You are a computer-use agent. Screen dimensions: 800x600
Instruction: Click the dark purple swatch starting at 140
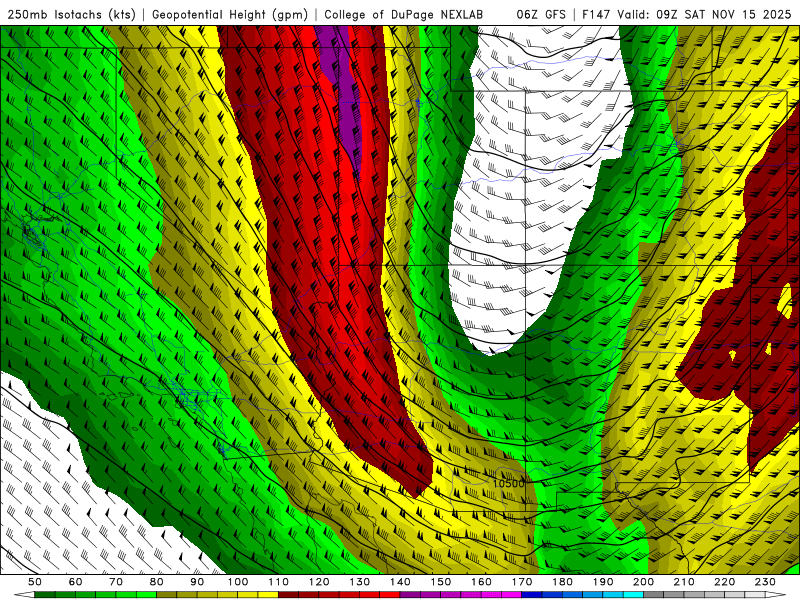410,595
